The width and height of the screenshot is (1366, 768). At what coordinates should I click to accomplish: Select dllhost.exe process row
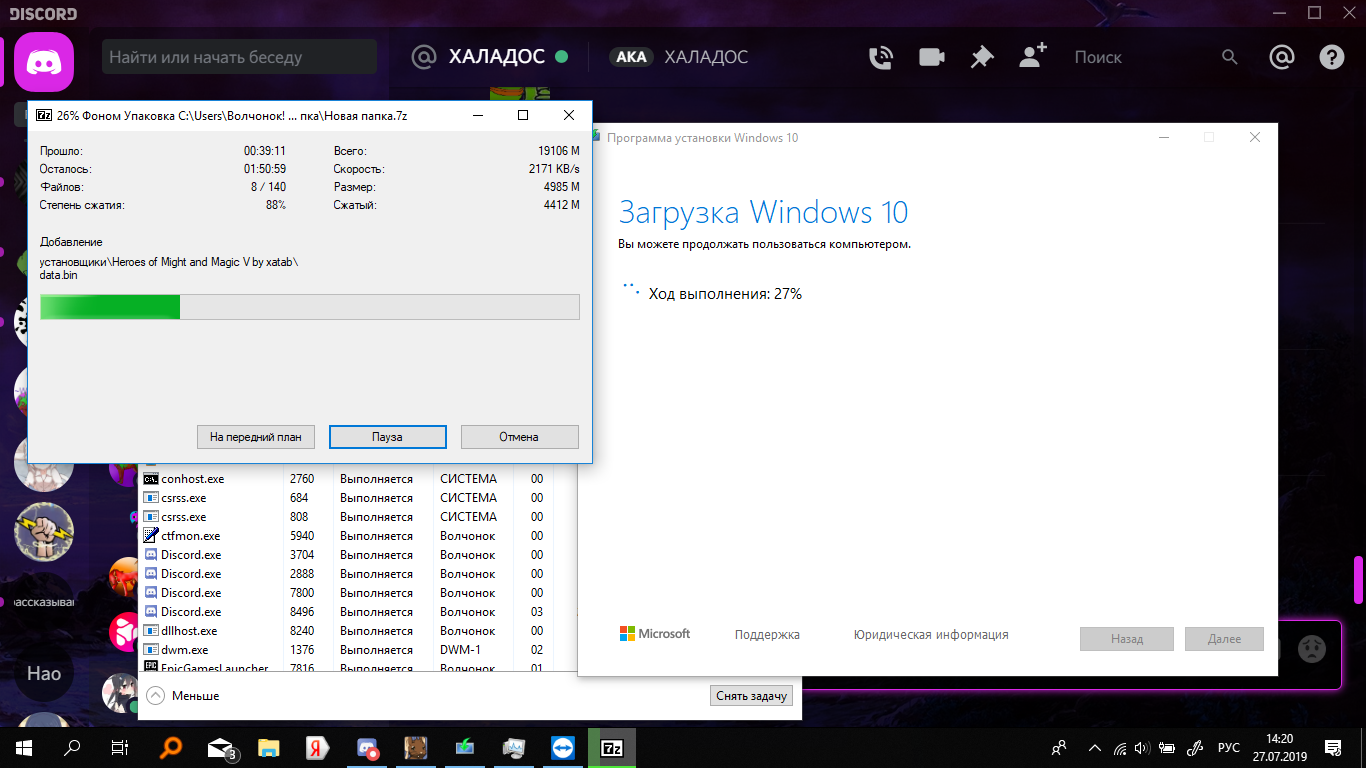345,631
